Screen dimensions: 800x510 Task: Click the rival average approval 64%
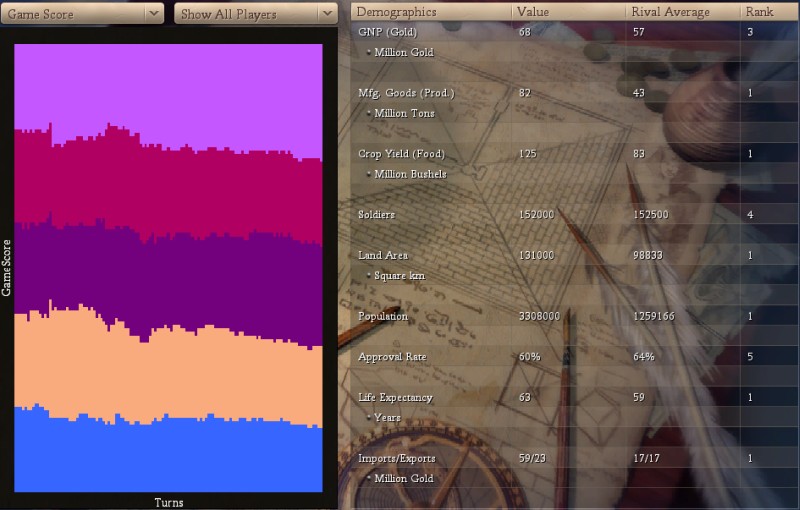(644, 357)
